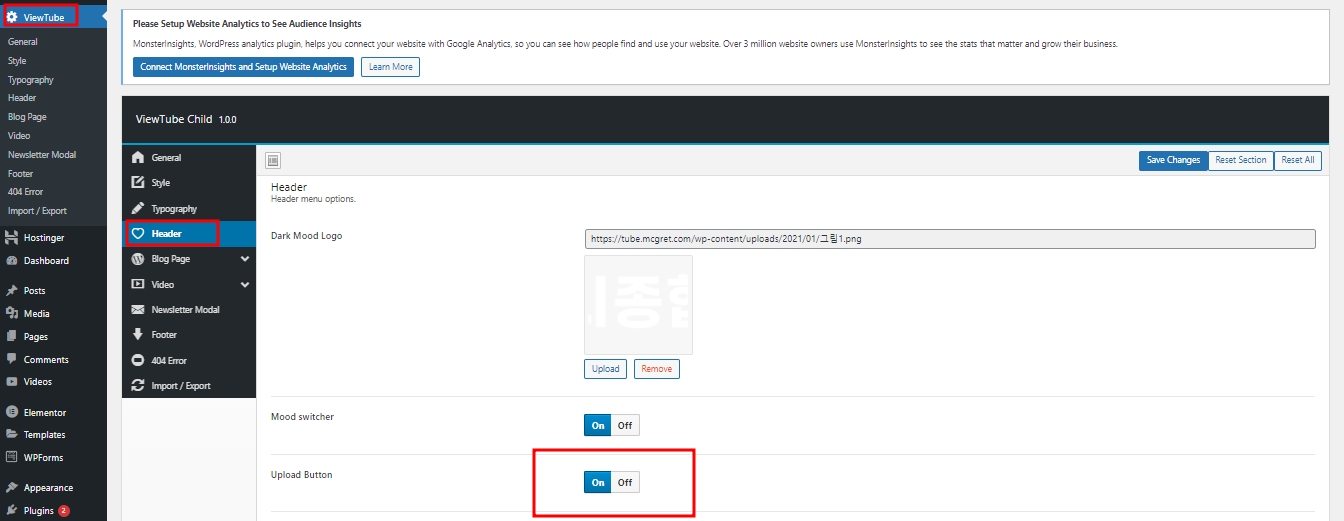The width and height of the screenshot is (1344, 521).
Task: Click Save Changes button
Action: pyautogui.click(x=1173, y=160)
